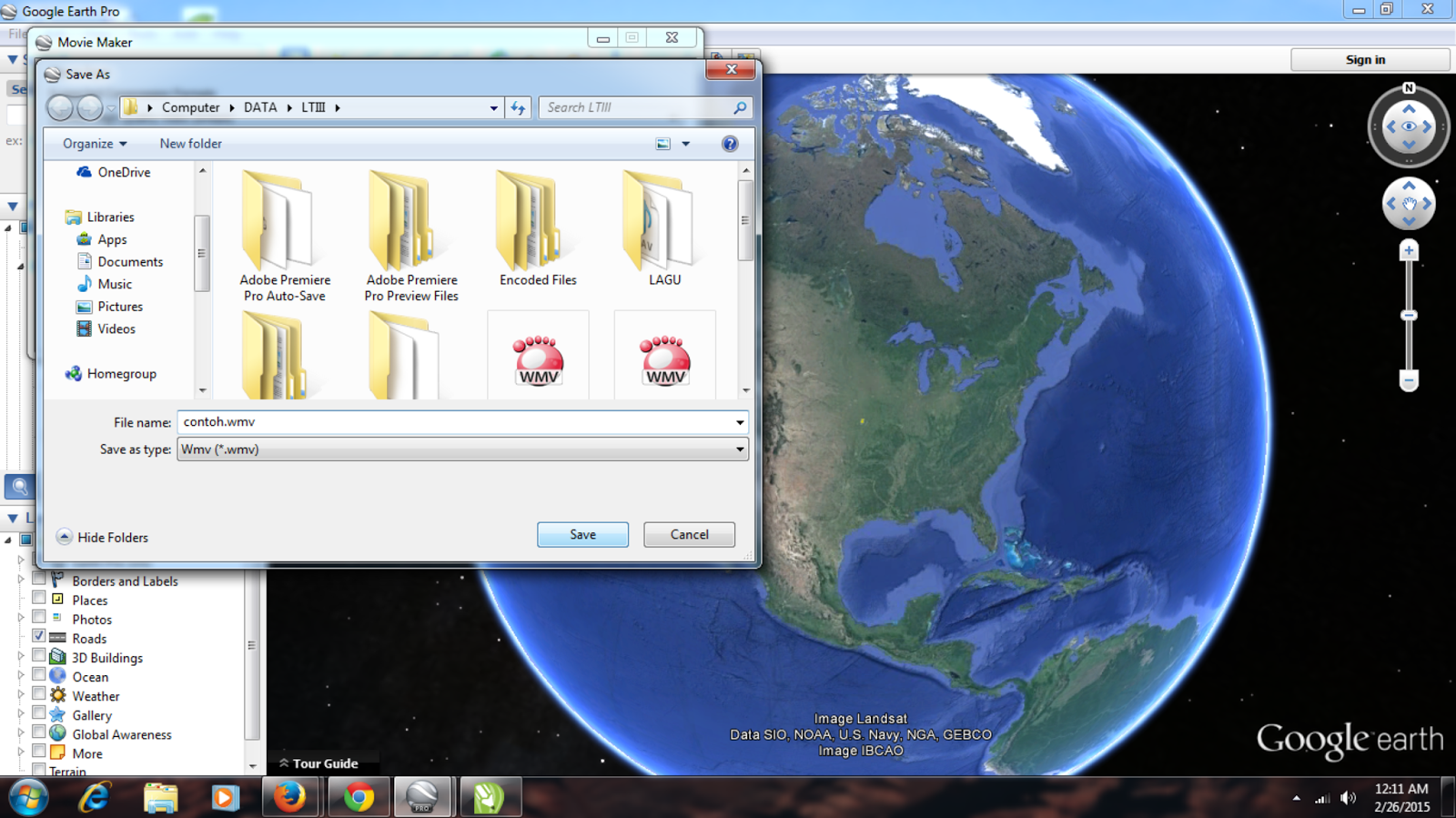The width and height of the screenshot is (1456, 818).
Task: Expand the Borders and Labels layer tree
Action: (x=21, y=580)
